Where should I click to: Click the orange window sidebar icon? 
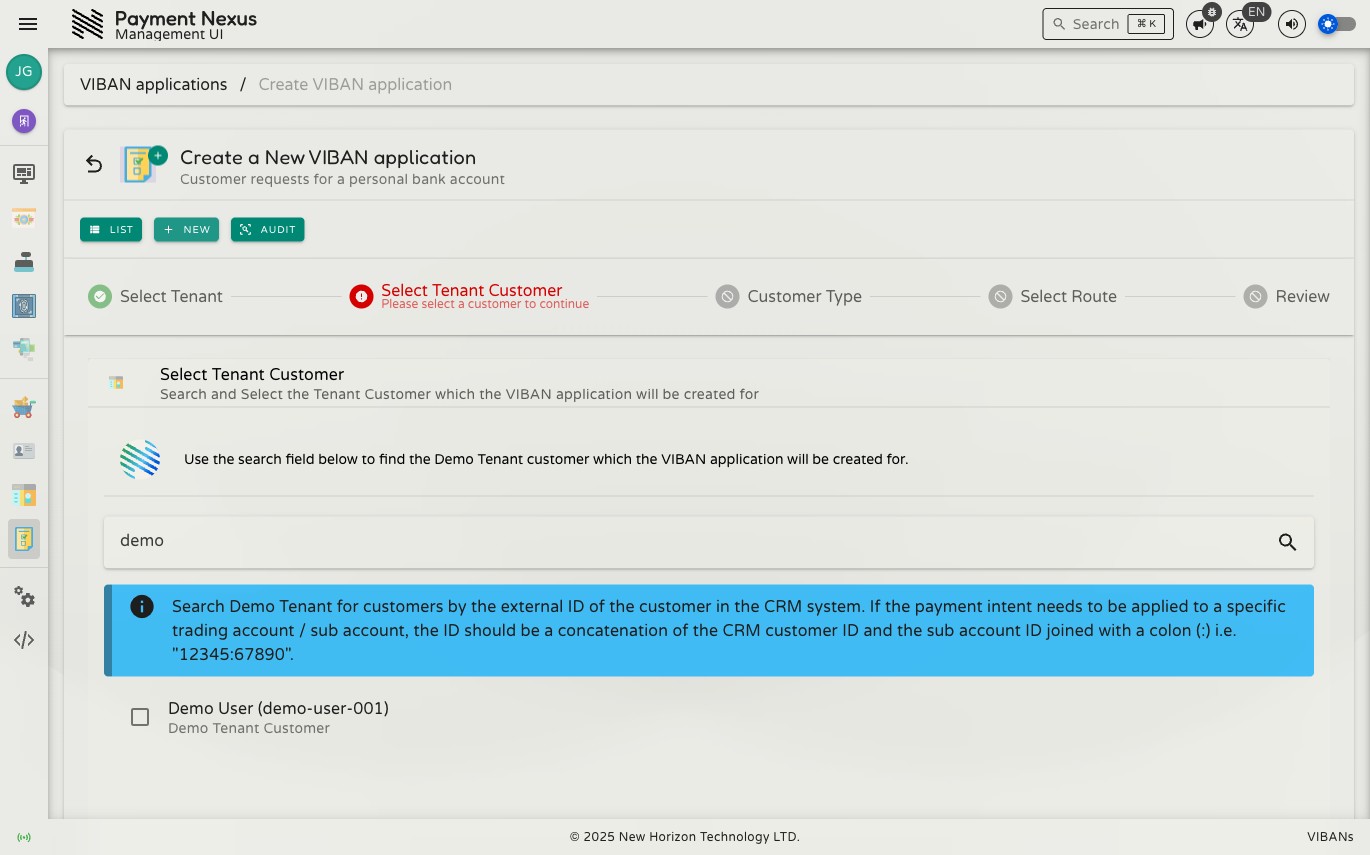tap(24, 218)
